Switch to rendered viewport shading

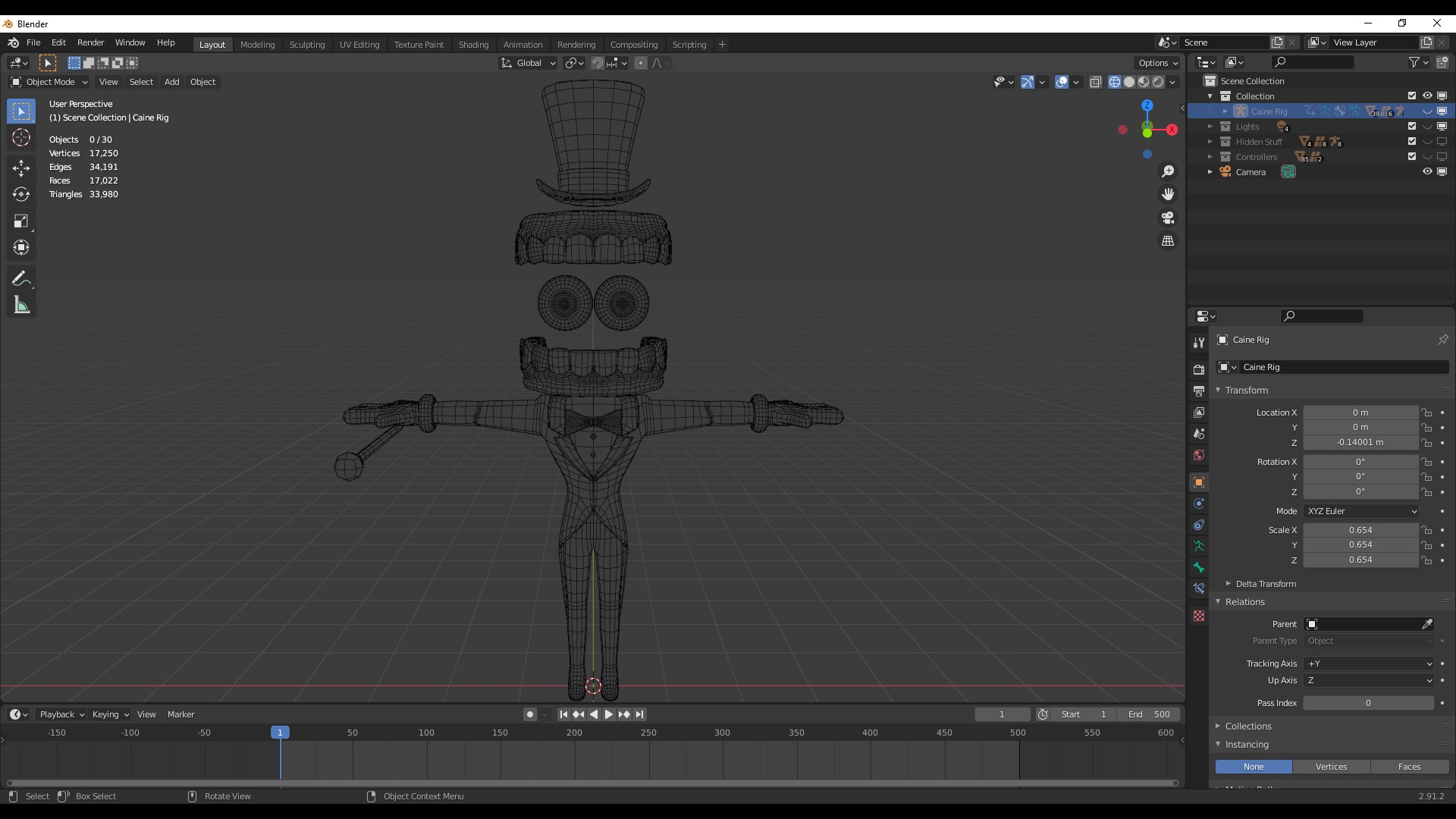pyautogui.click(x=1158, y=82)
